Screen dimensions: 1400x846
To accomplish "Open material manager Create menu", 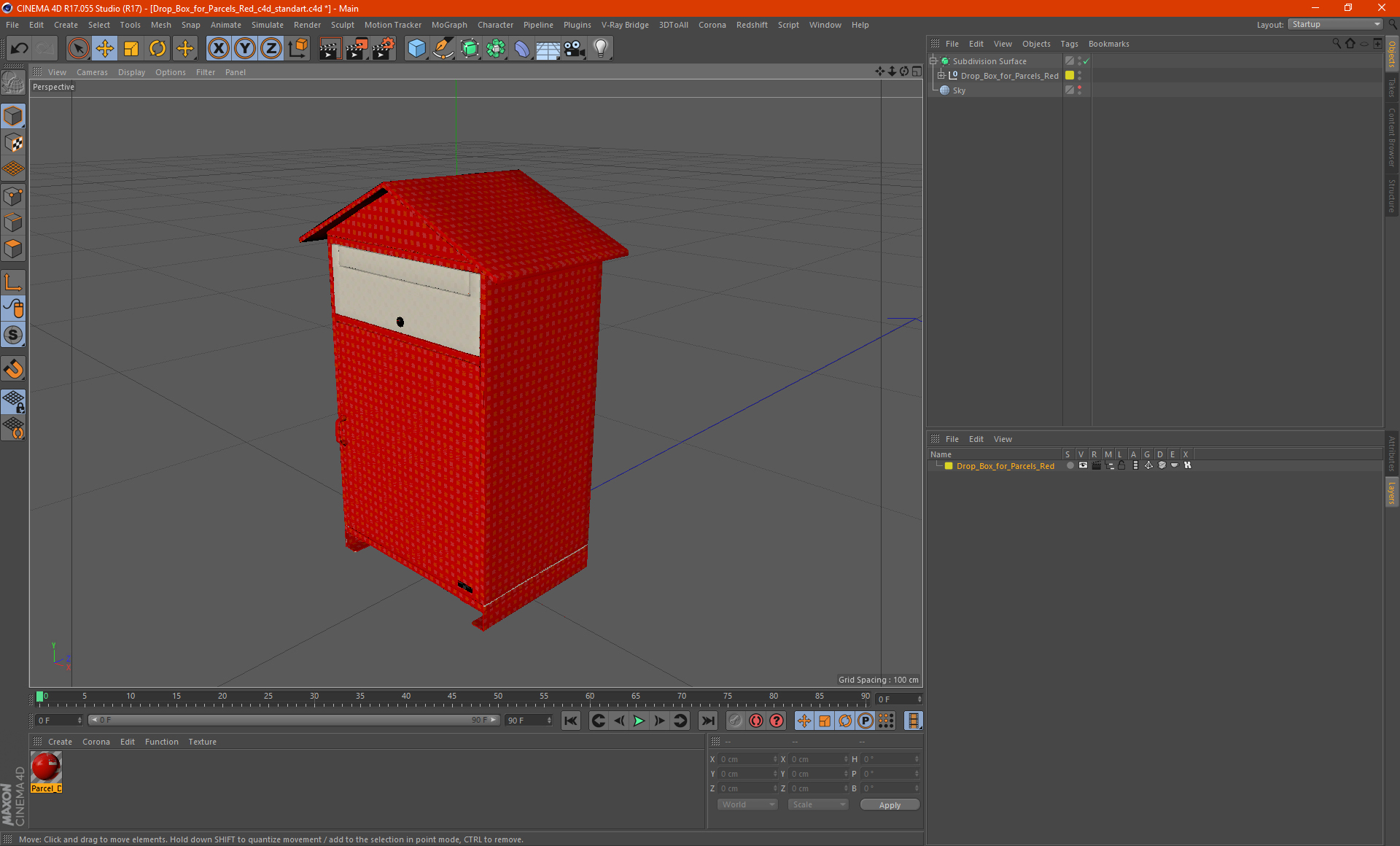I will 60,742.
